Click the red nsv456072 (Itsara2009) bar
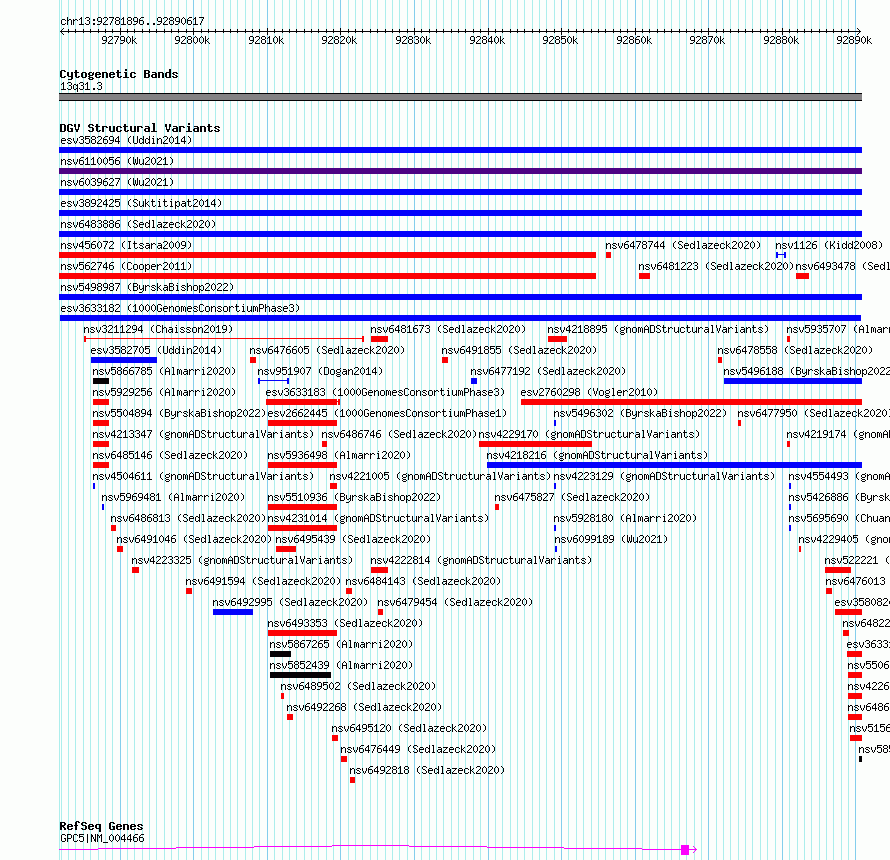This screenshot has height=860, width=890. click(x=328, y=255)
